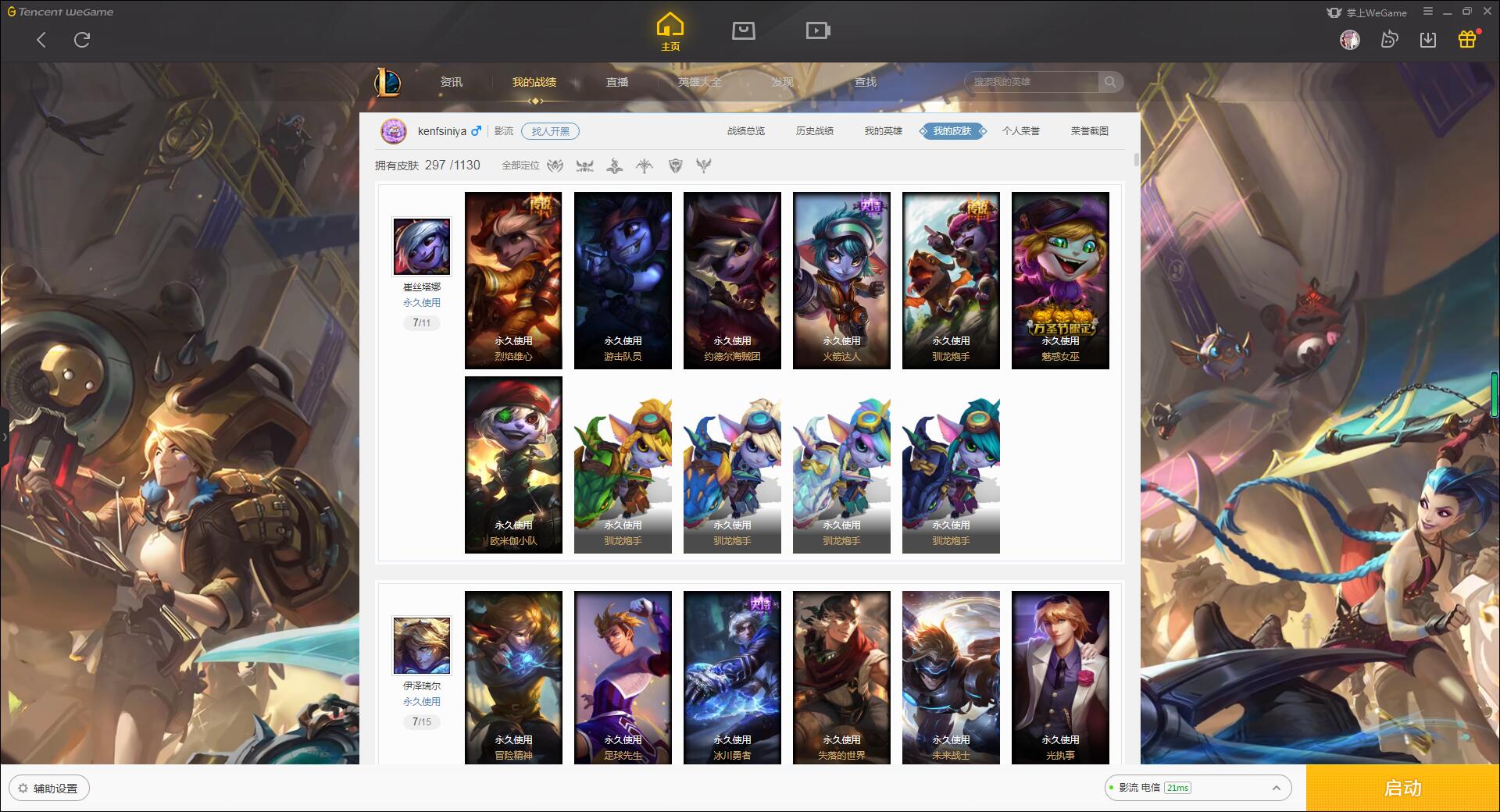Open the 欧米伽小队 skin card
Viewport: 1500px width, 812px height.
513,465
